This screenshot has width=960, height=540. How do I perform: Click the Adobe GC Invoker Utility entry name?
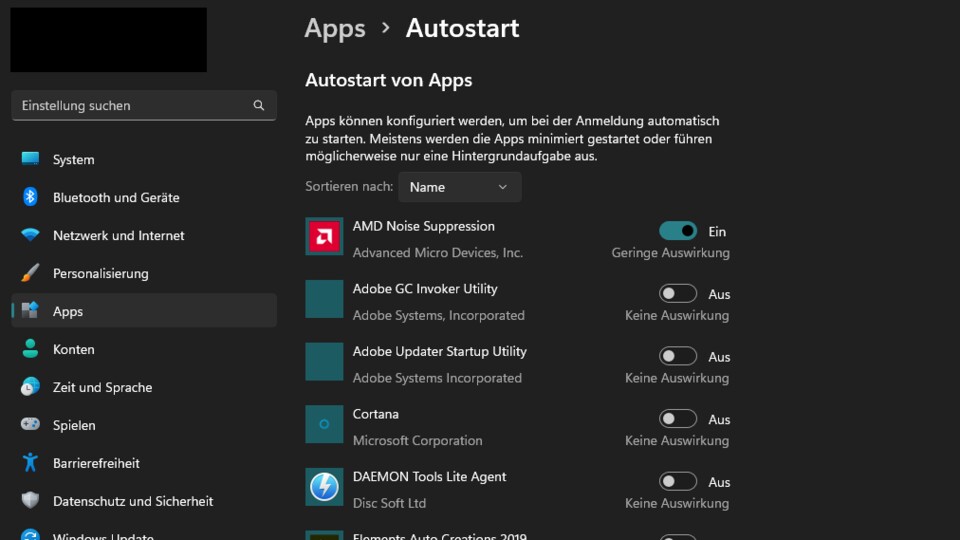pyautogui.click(x=425, y=288)
